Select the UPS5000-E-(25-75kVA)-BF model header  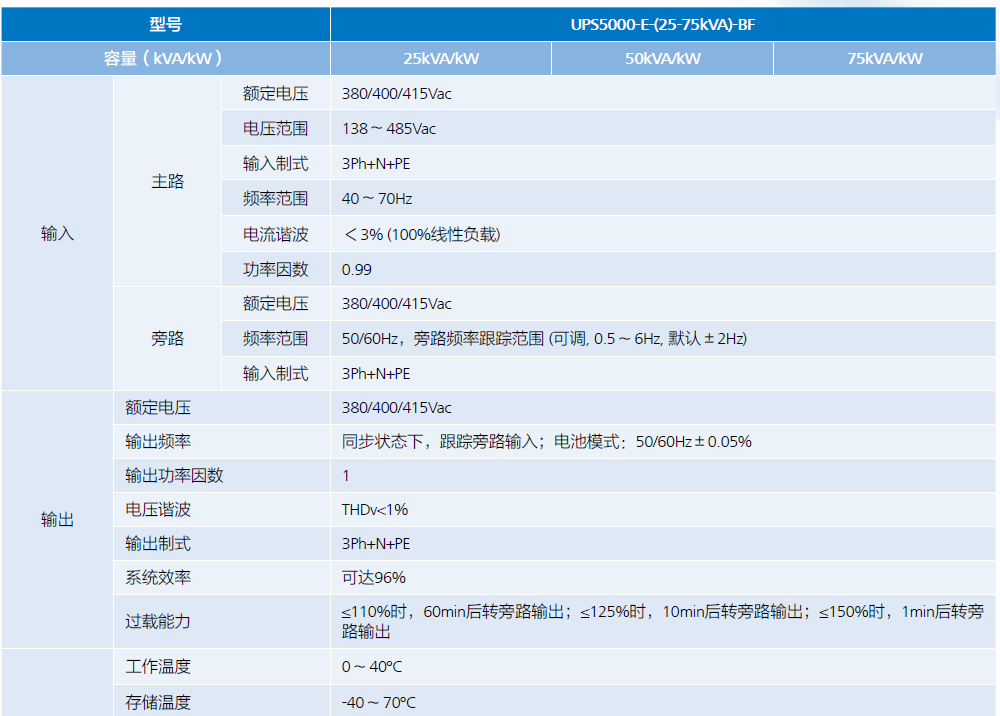[x=663, y=25]
